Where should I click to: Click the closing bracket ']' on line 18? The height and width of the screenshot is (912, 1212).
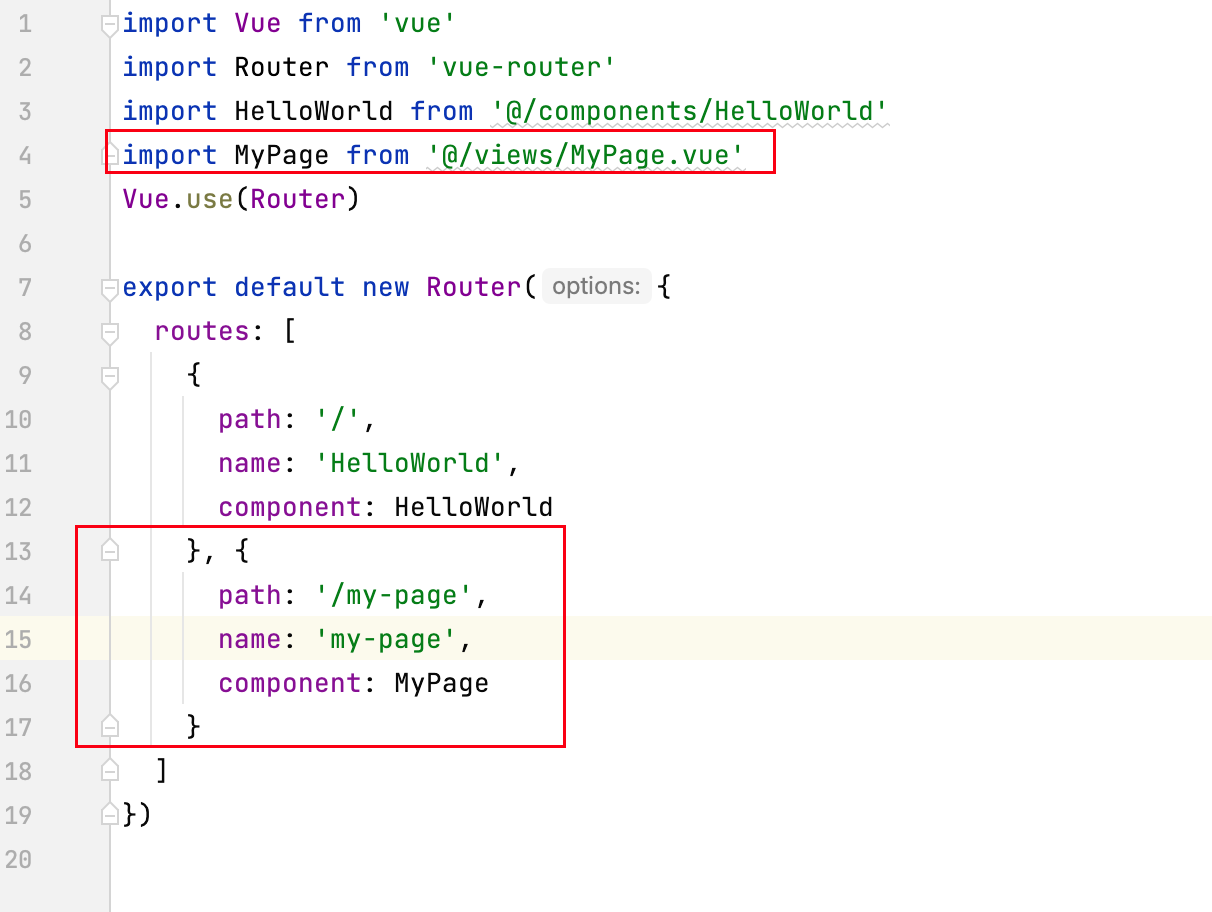tap(162, 771)
